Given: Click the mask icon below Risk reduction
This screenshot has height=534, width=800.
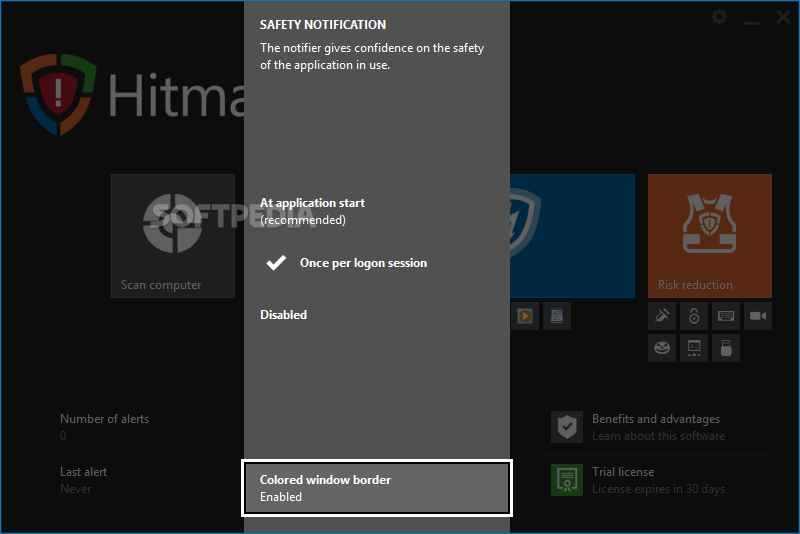Looking at the screenshot, I should [662, 348].
